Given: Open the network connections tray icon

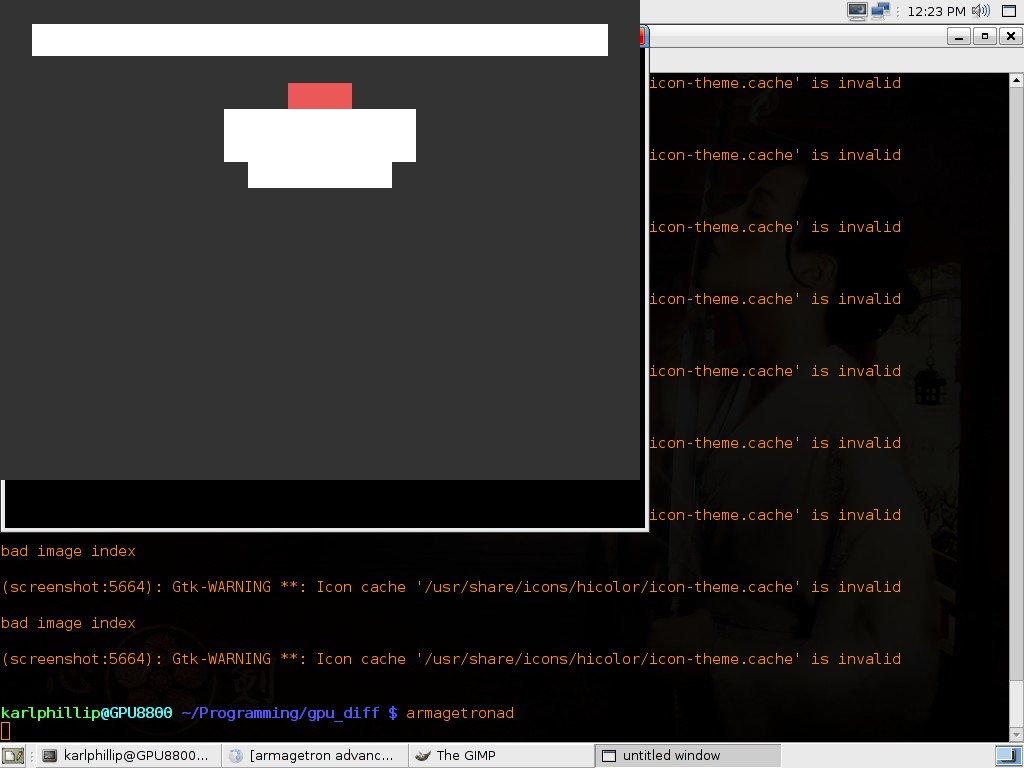Looking at the screenshot, I should point(880,11).
